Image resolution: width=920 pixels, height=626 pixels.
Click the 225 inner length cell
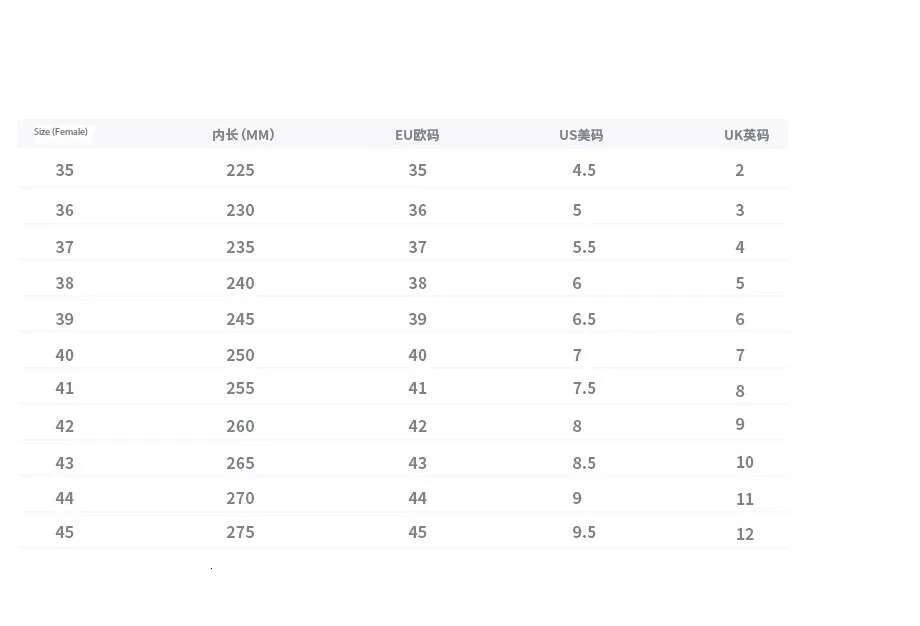240,170
